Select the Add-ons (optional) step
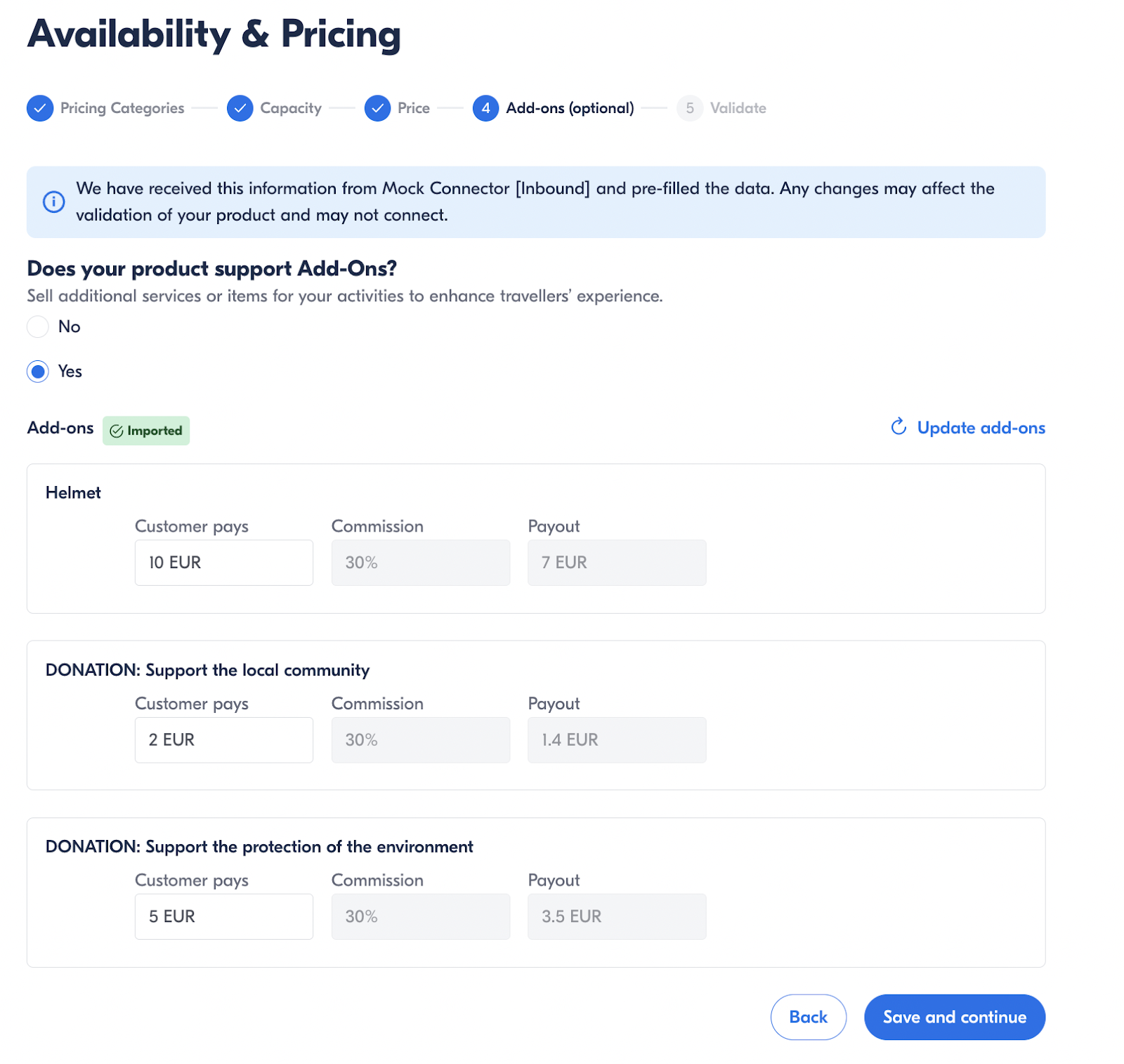This screenshot has width=1124, height=1064. point(570,108)
